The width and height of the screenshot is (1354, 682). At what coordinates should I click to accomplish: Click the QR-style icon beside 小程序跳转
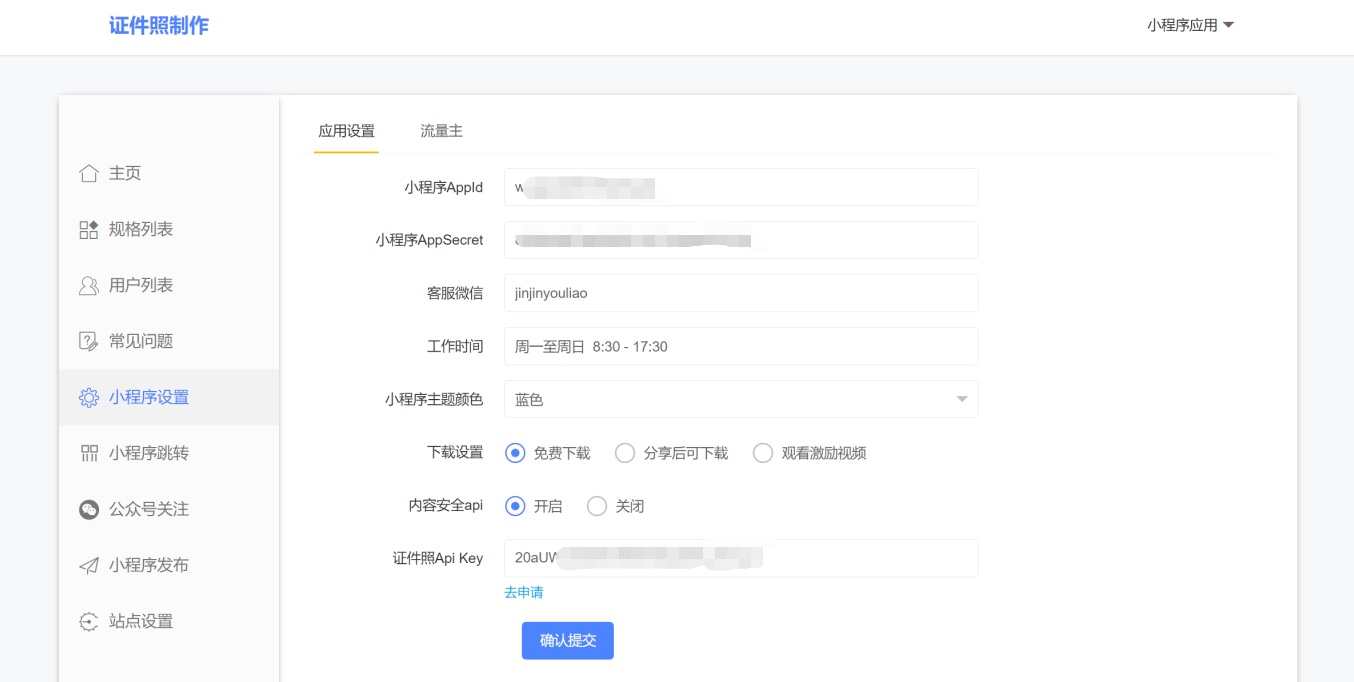88,453
